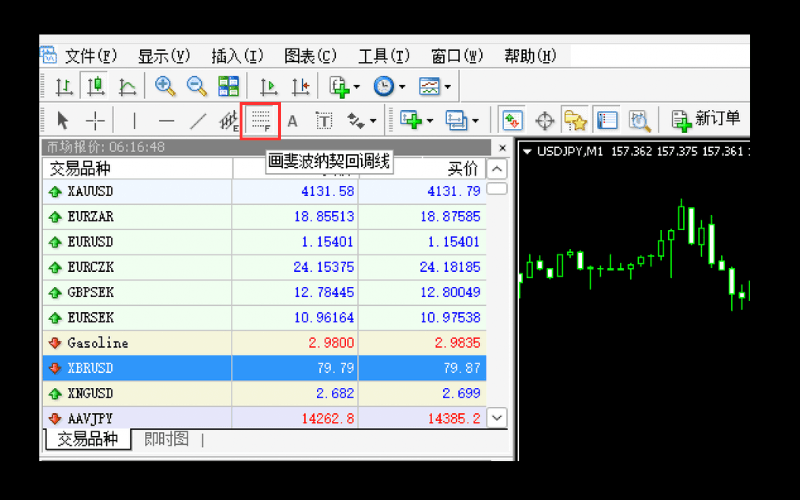
Task: Tile chart windows with grid icon
Action: point(228,86)
